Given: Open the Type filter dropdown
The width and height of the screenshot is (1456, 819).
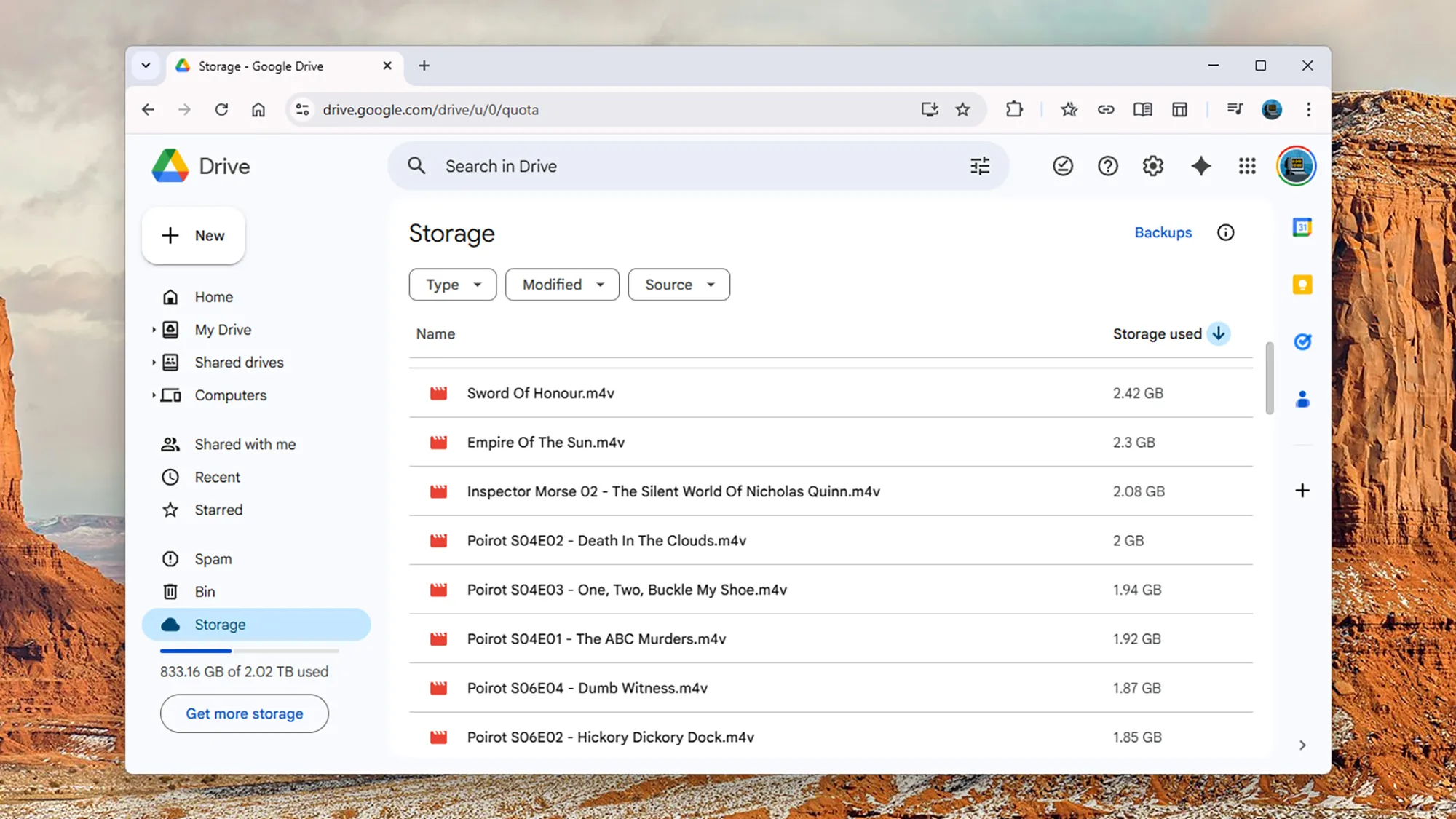Looking at the screenshot, I should click(452, 285).
